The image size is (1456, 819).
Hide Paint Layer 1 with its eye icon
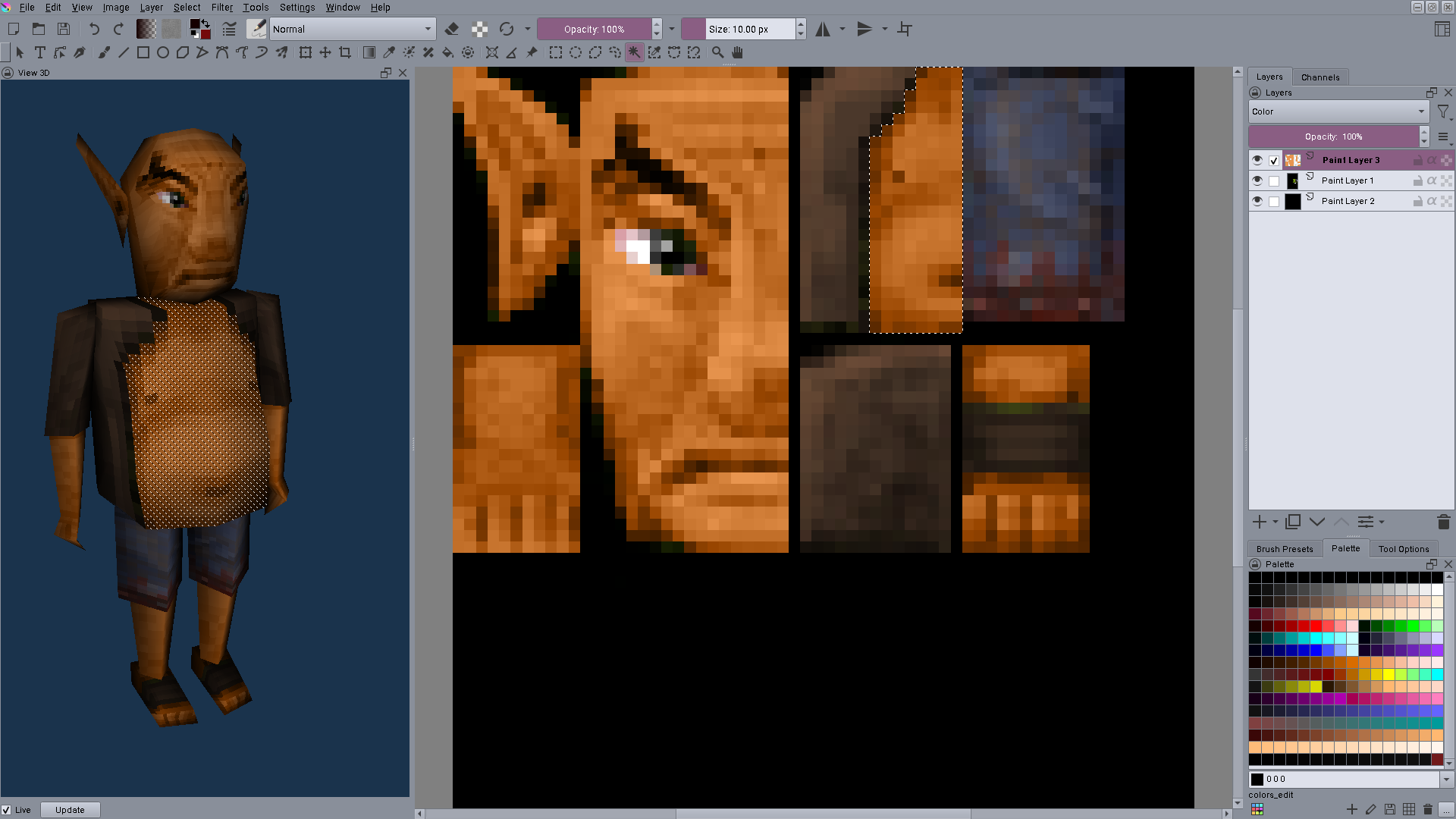(x=1257, y=180)
